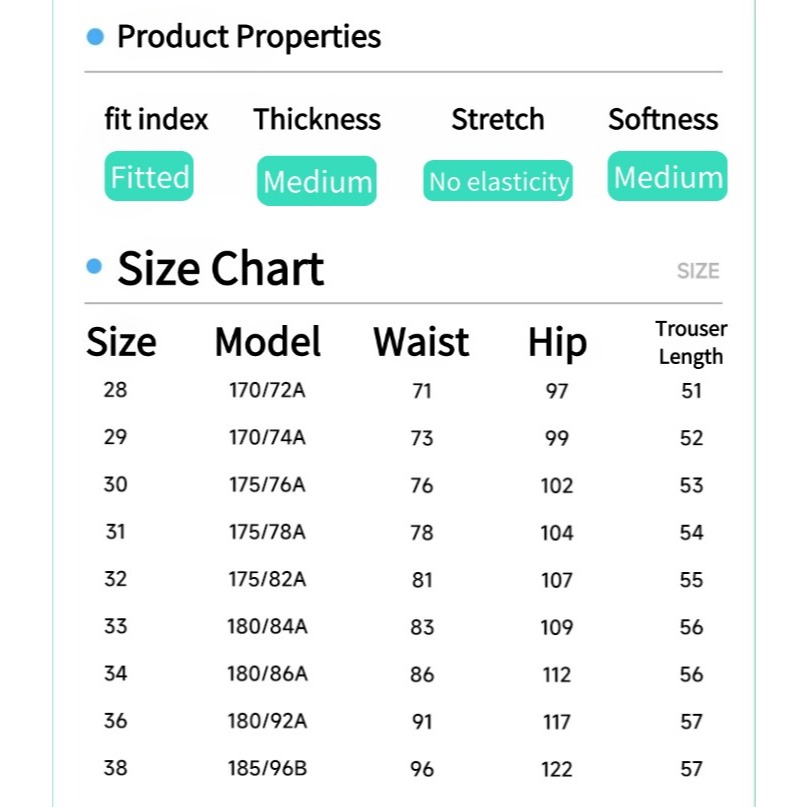807x807 pixels.
Task: Click the Trouser Length column header
Action: (x=691, y=342)
